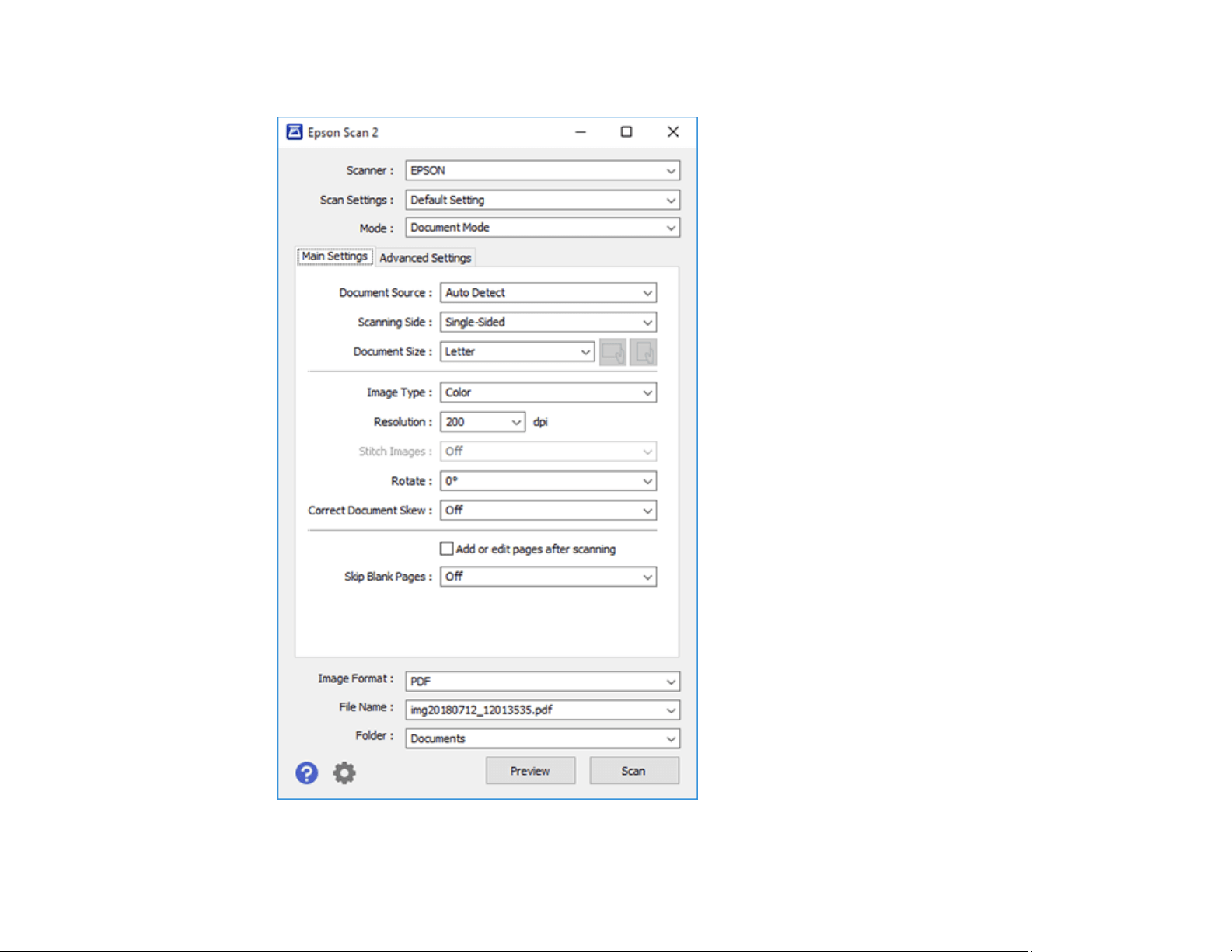Click the Document Source label text
Image resolution: width=1232 pixels, height=952 pixels.
click(386, 293)
